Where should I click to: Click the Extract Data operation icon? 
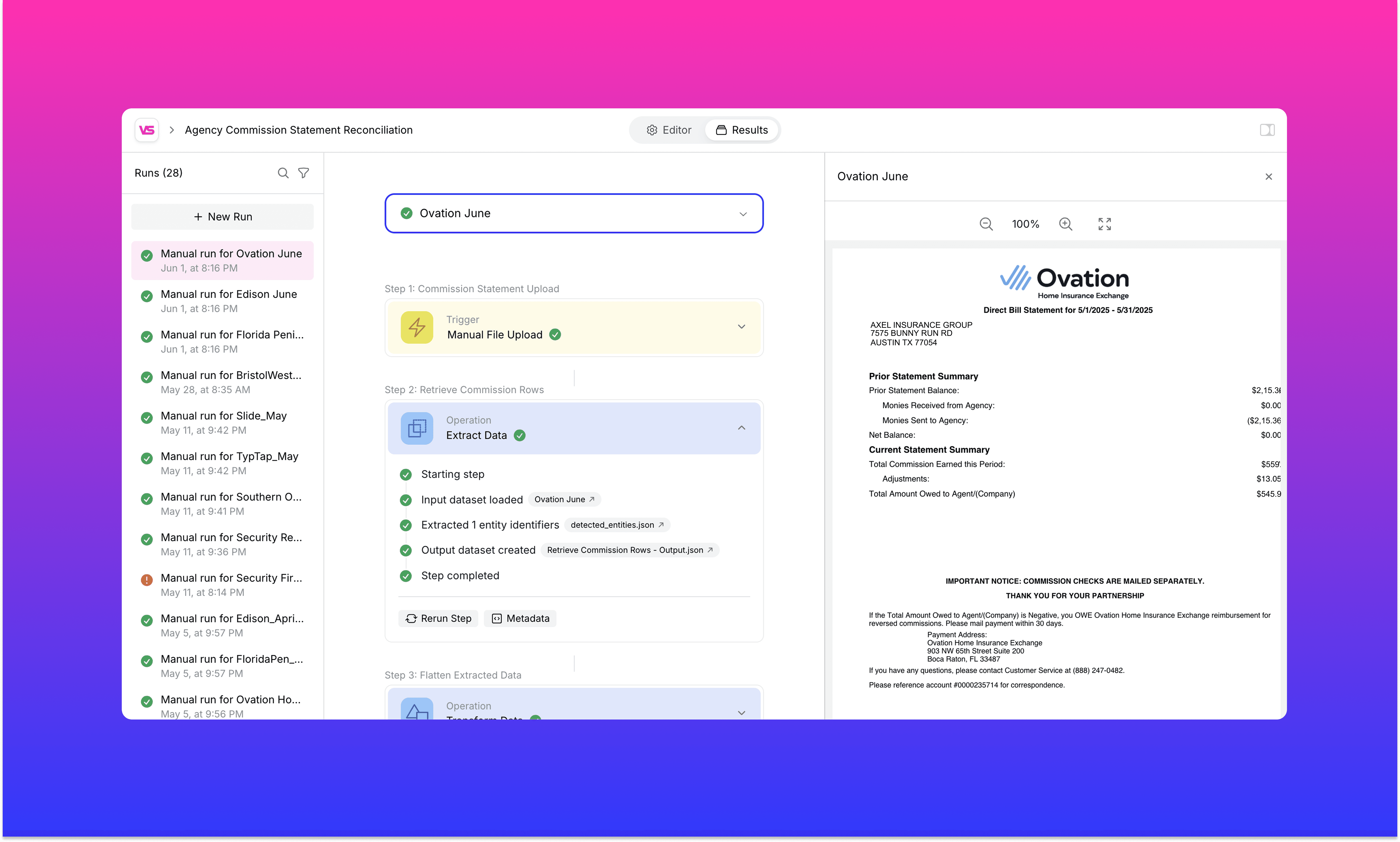coord(417,428)
